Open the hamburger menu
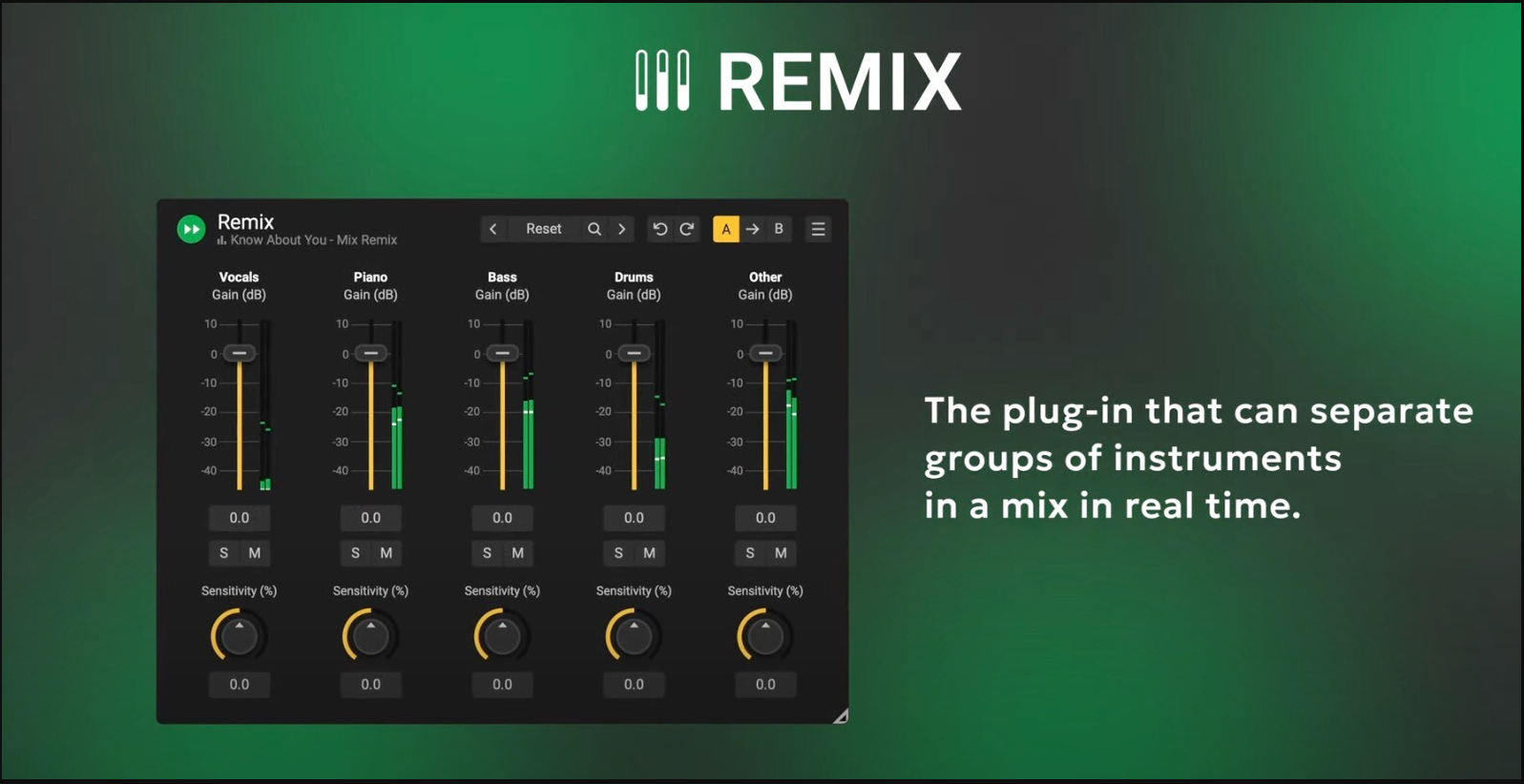The width and height of the screenshot is (1524, 784). (818, 229)
